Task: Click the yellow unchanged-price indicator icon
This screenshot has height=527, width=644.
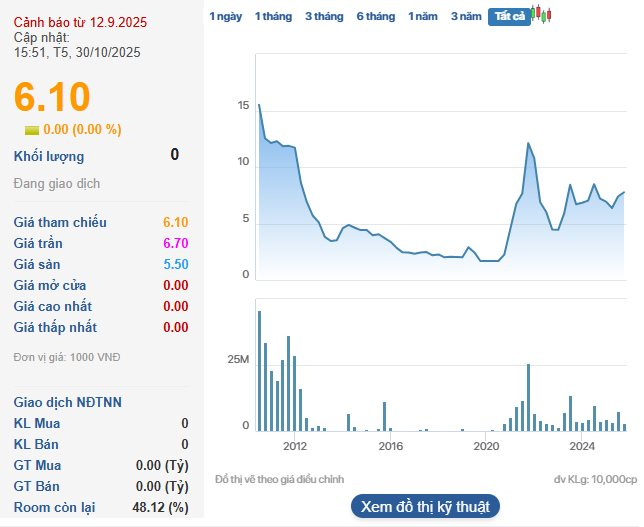Action: 32,129
